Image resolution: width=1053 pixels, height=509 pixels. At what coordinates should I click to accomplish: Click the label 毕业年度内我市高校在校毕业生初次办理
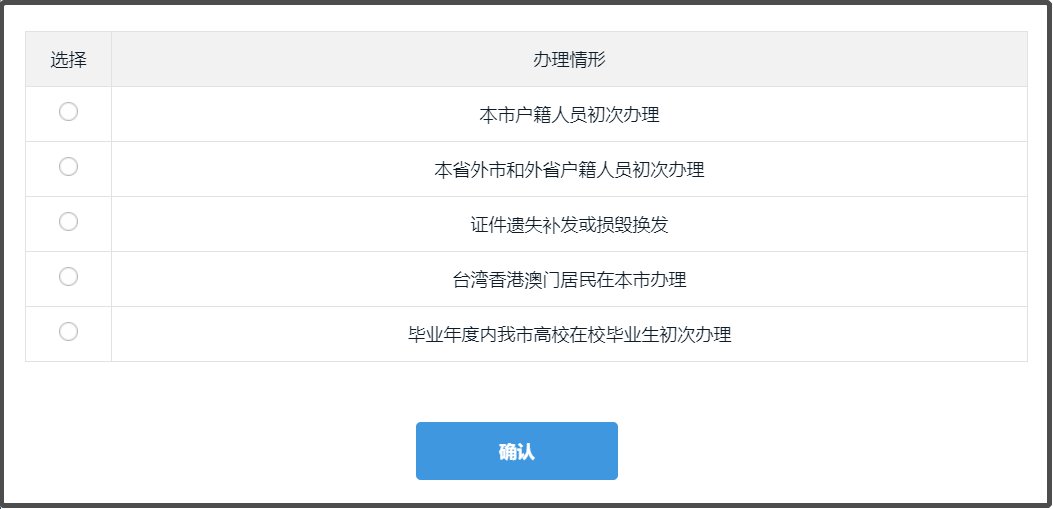569,335
